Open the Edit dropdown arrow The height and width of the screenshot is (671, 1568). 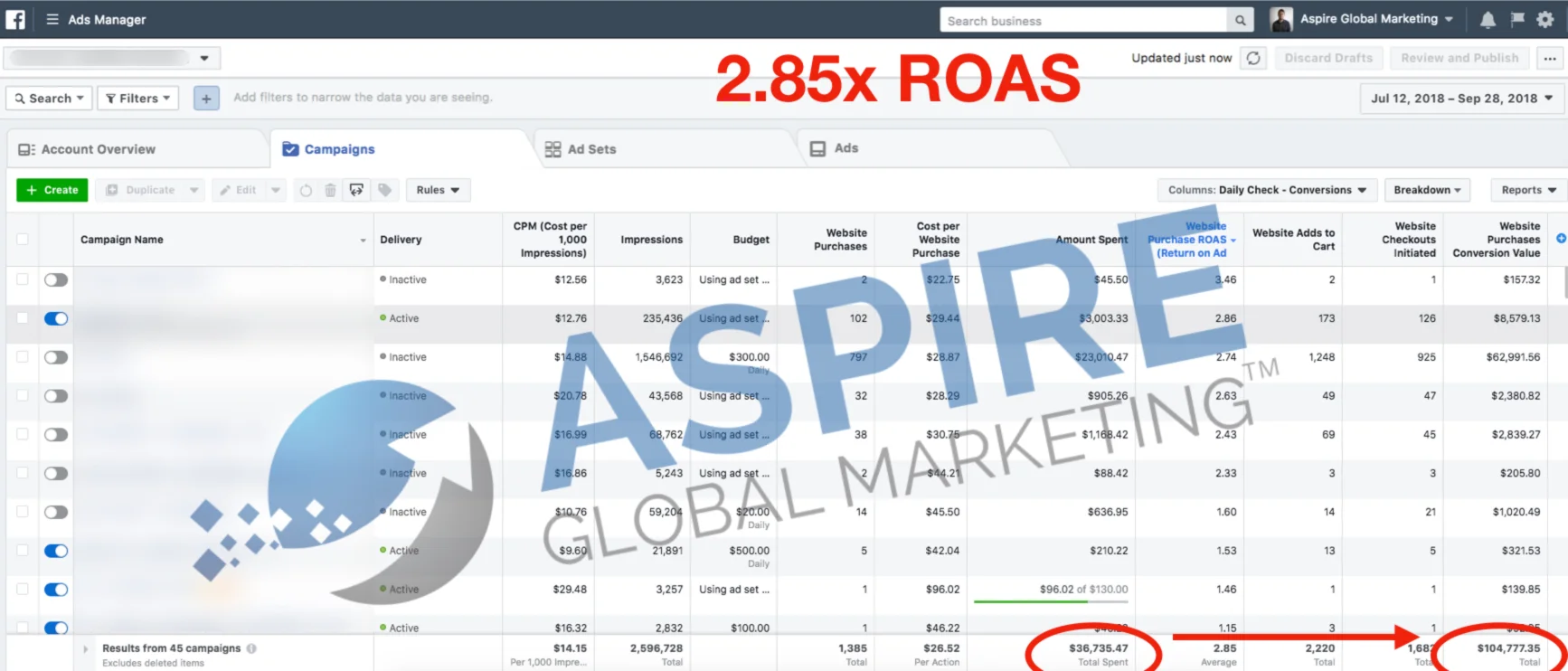(x=276, y=190)
